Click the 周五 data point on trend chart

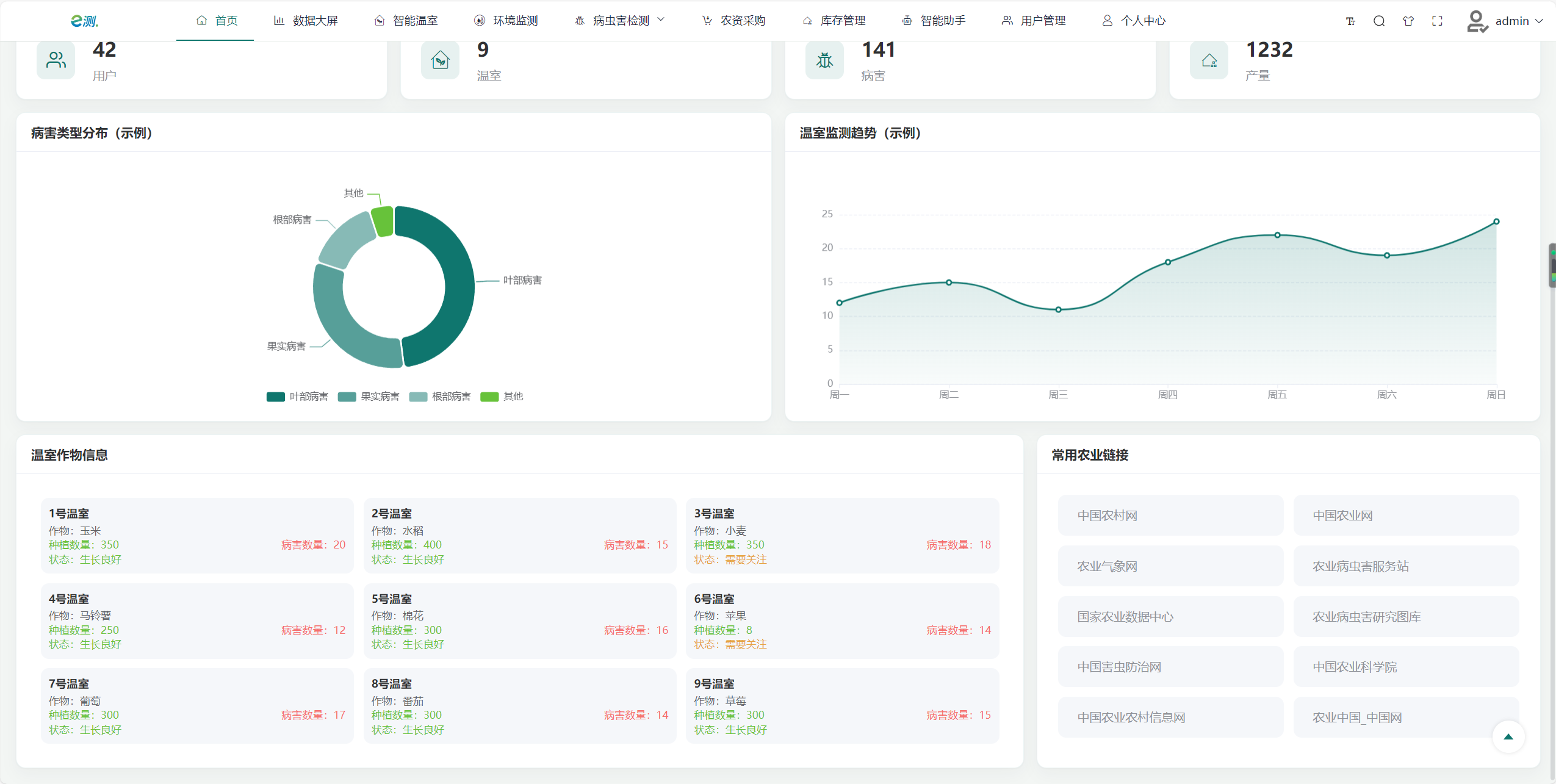[1277, 235]
